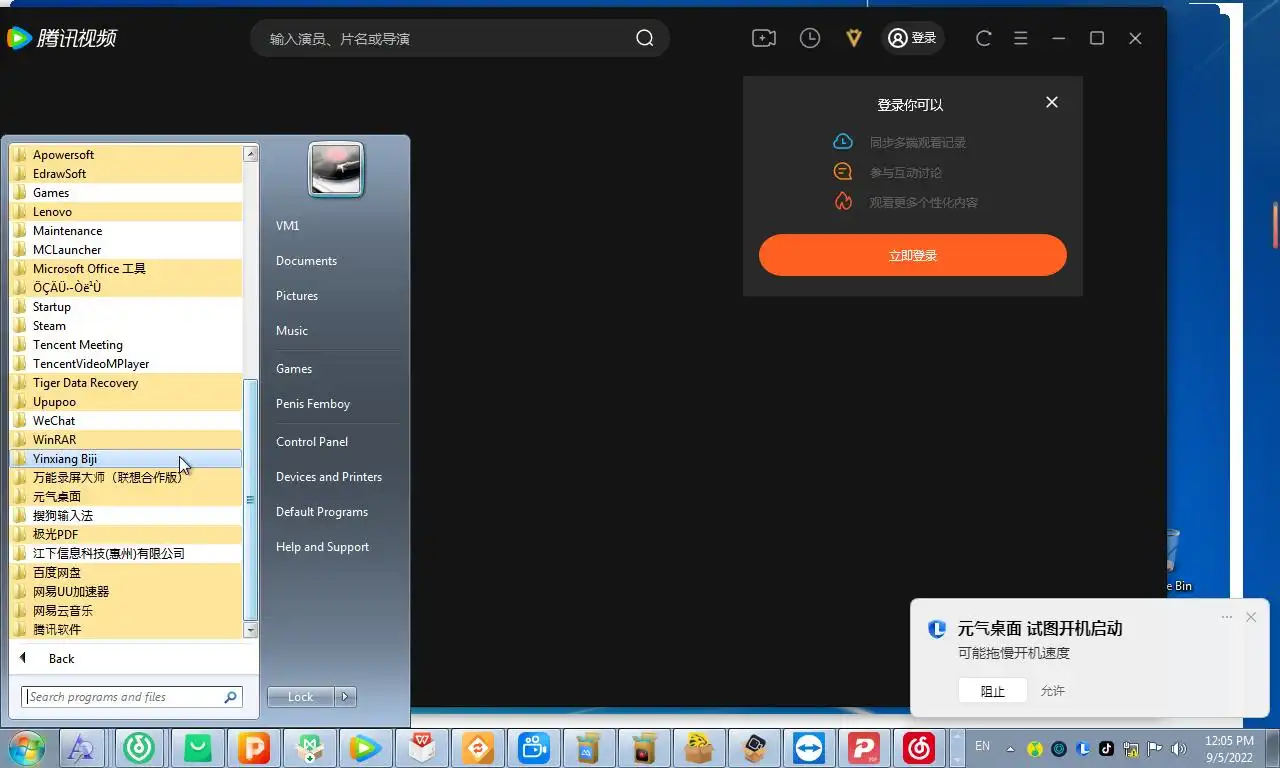The width and height of the screenshot is (1280, 768).
Task: Show hidden tray icons arrow
Action: point(1010,748)
